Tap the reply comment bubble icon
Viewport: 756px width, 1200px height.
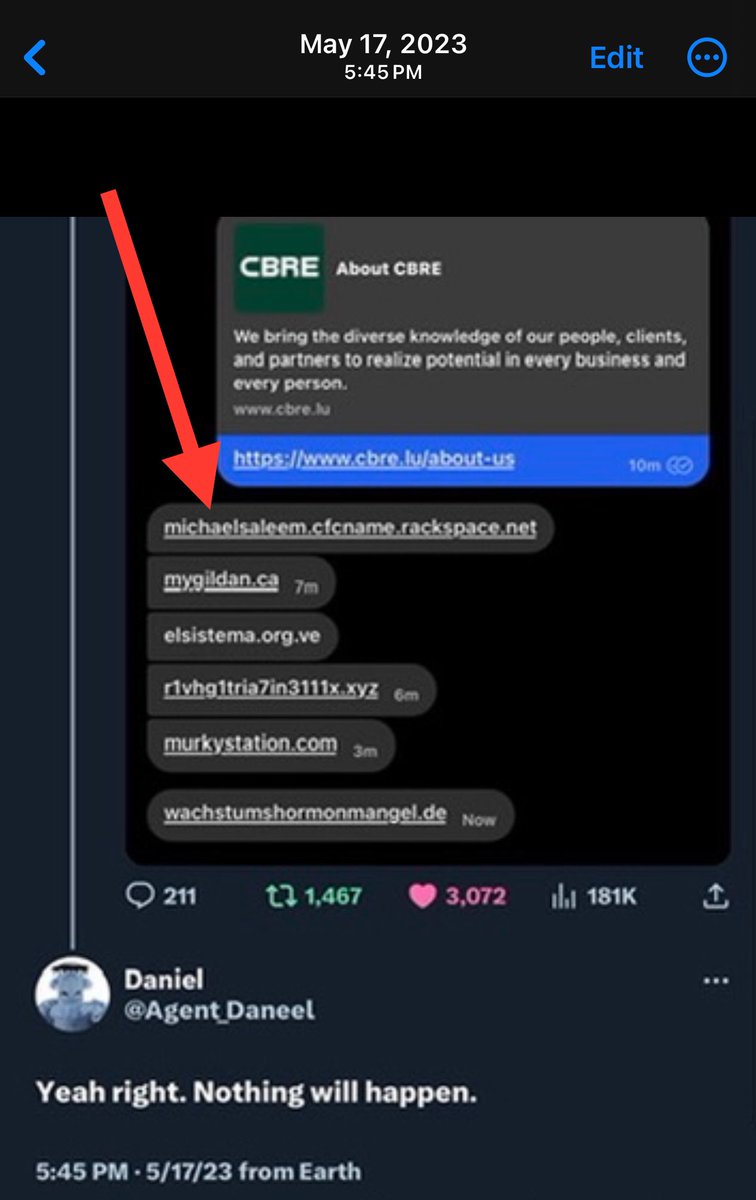[139, 895]
